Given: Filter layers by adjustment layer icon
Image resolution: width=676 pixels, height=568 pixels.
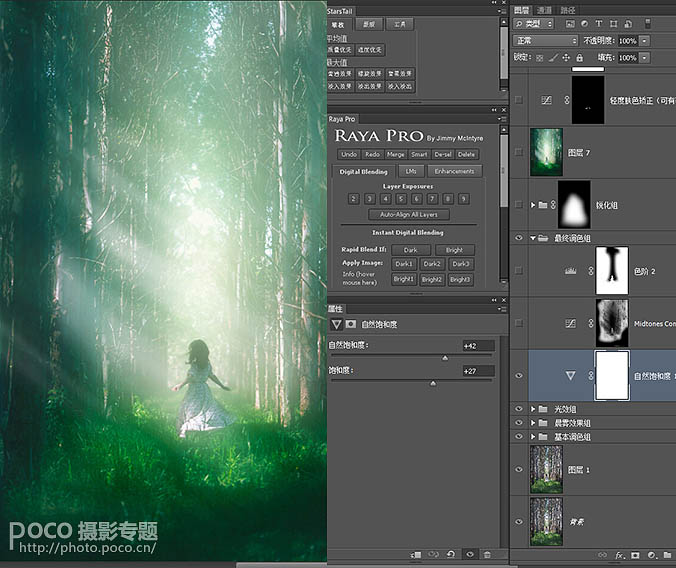Looking at the screenshot, I should coord(585,24).
